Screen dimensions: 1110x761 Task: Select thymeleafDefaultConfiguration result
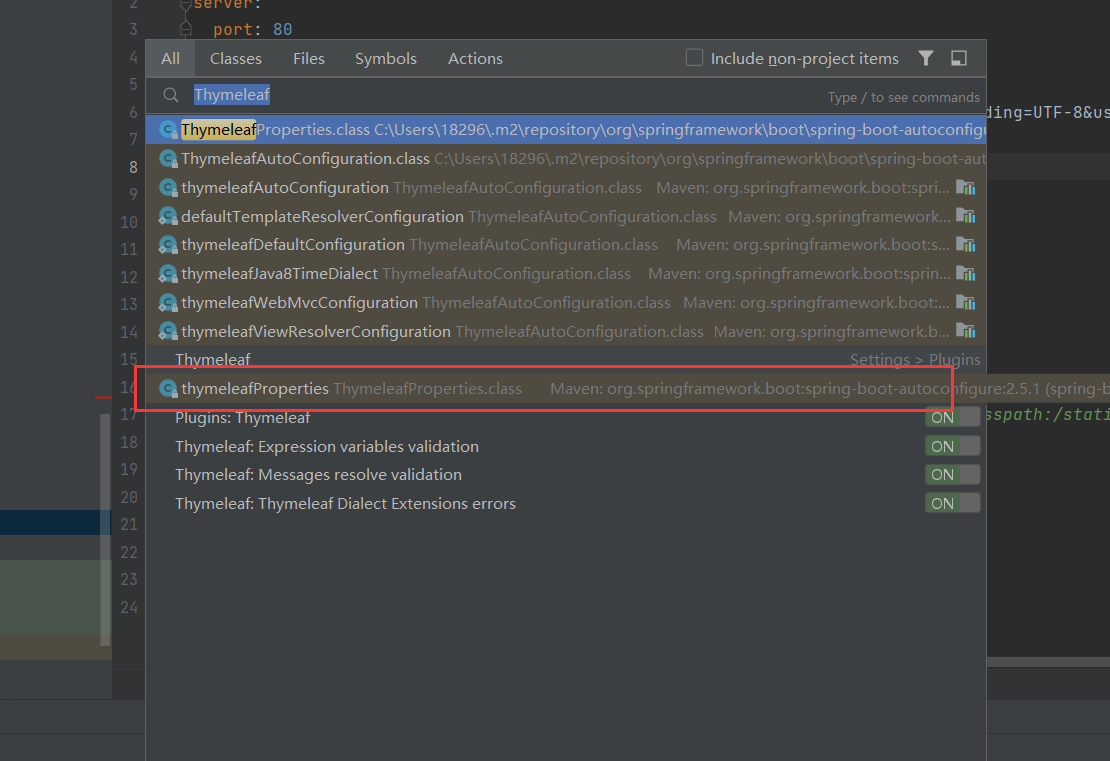tap(566, 245)
